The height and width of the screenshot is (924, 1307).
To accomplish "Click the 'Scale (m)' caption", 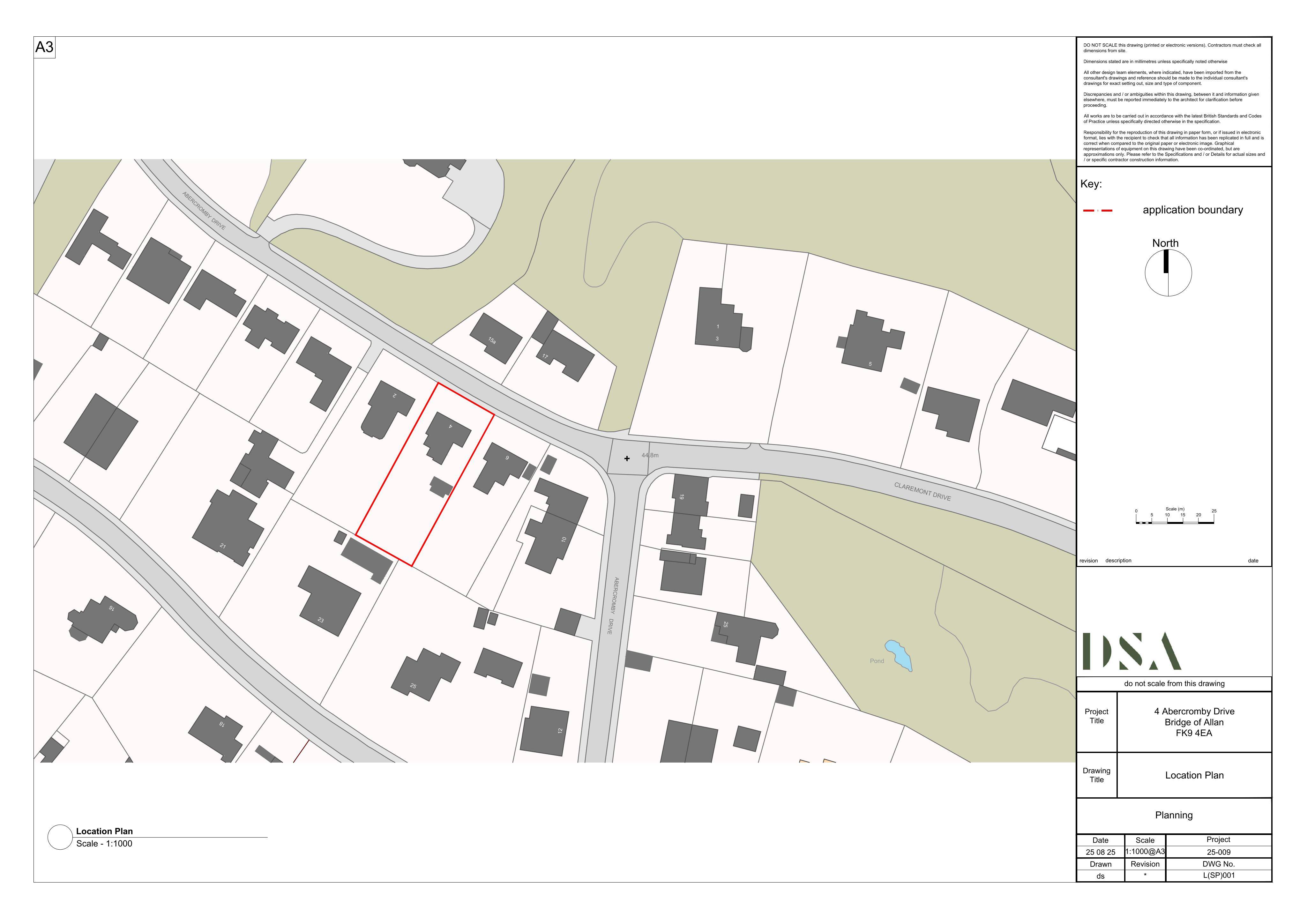I will click(x=1175, y=509).
